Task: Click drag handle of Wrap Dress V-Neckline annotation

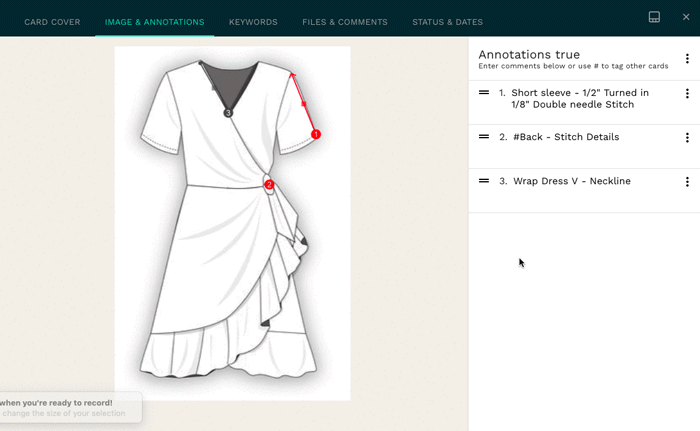Action: tap(484, 181)
